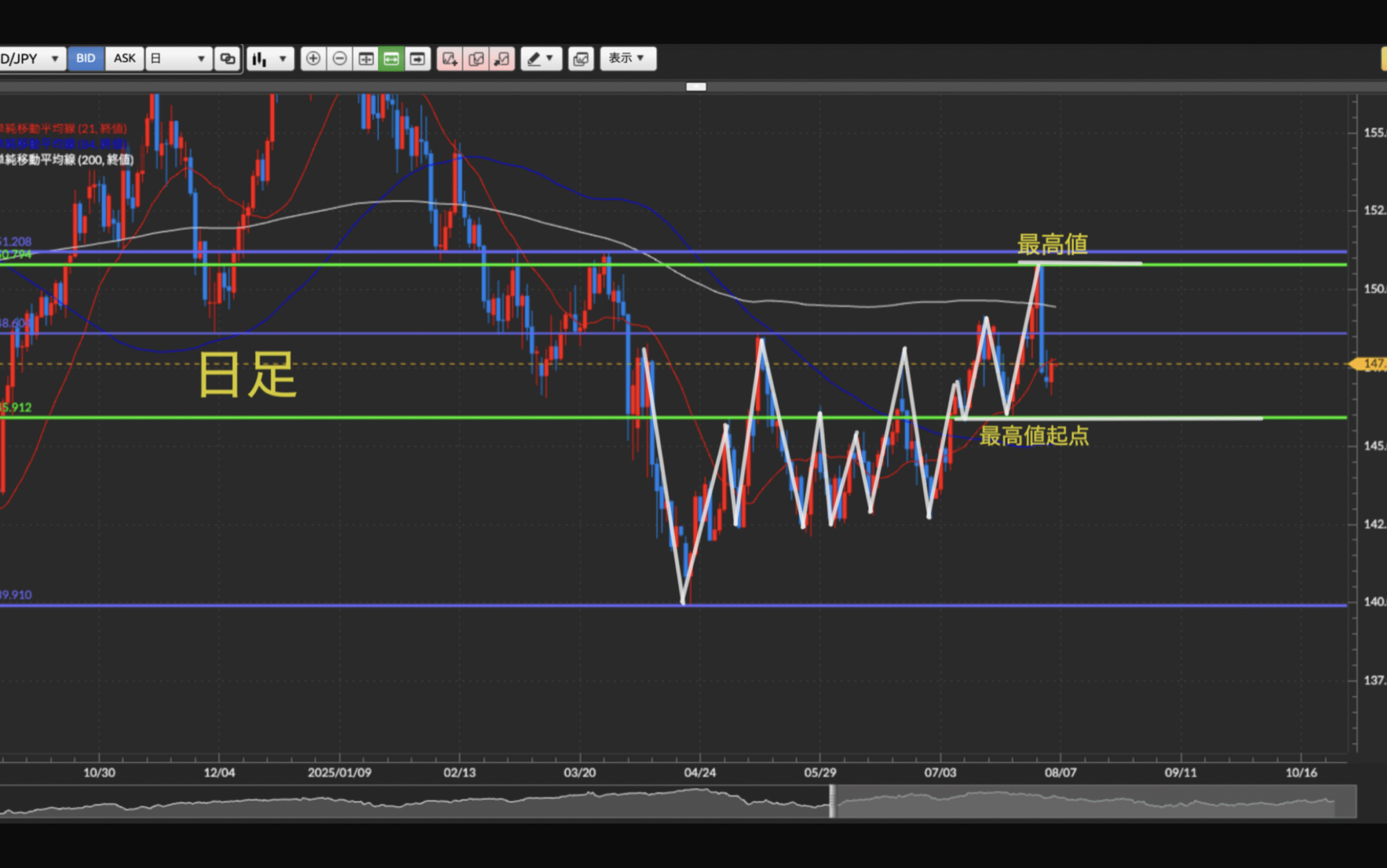This screenshot has height=868, width=1387.
Task: Click the 84-period moving average legend label
Action: [63, 144]
